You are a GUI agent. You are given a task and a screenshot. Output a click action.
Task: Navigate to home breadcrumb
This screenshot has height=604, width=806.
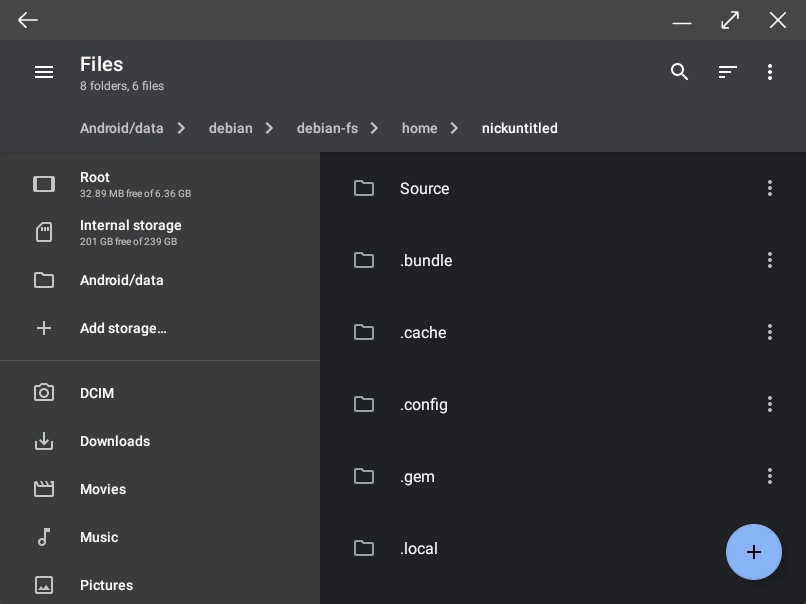click(419, 128)
